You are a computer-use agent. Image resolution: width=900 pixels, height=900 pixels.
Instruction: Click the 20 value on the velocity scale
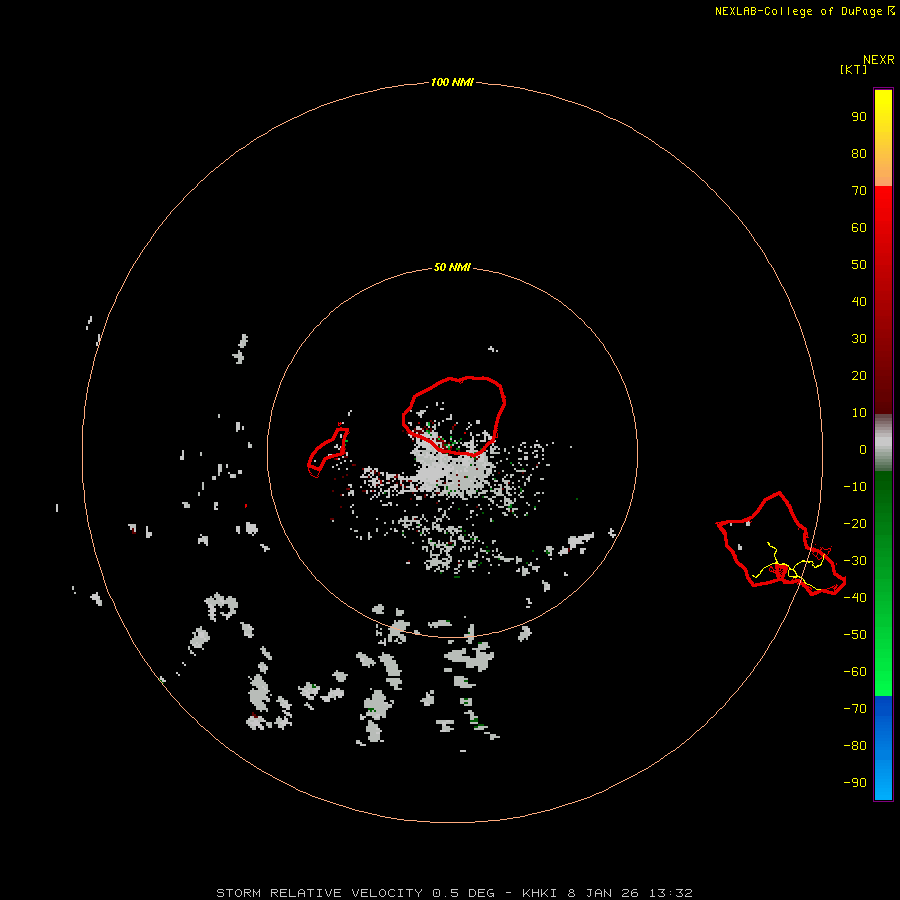859,376
